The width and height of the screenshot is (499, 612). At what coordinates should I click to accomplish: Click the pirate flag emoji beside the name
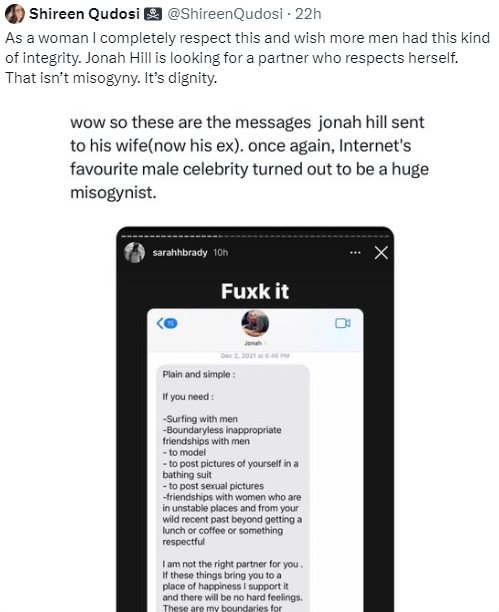tap(153, 14)
